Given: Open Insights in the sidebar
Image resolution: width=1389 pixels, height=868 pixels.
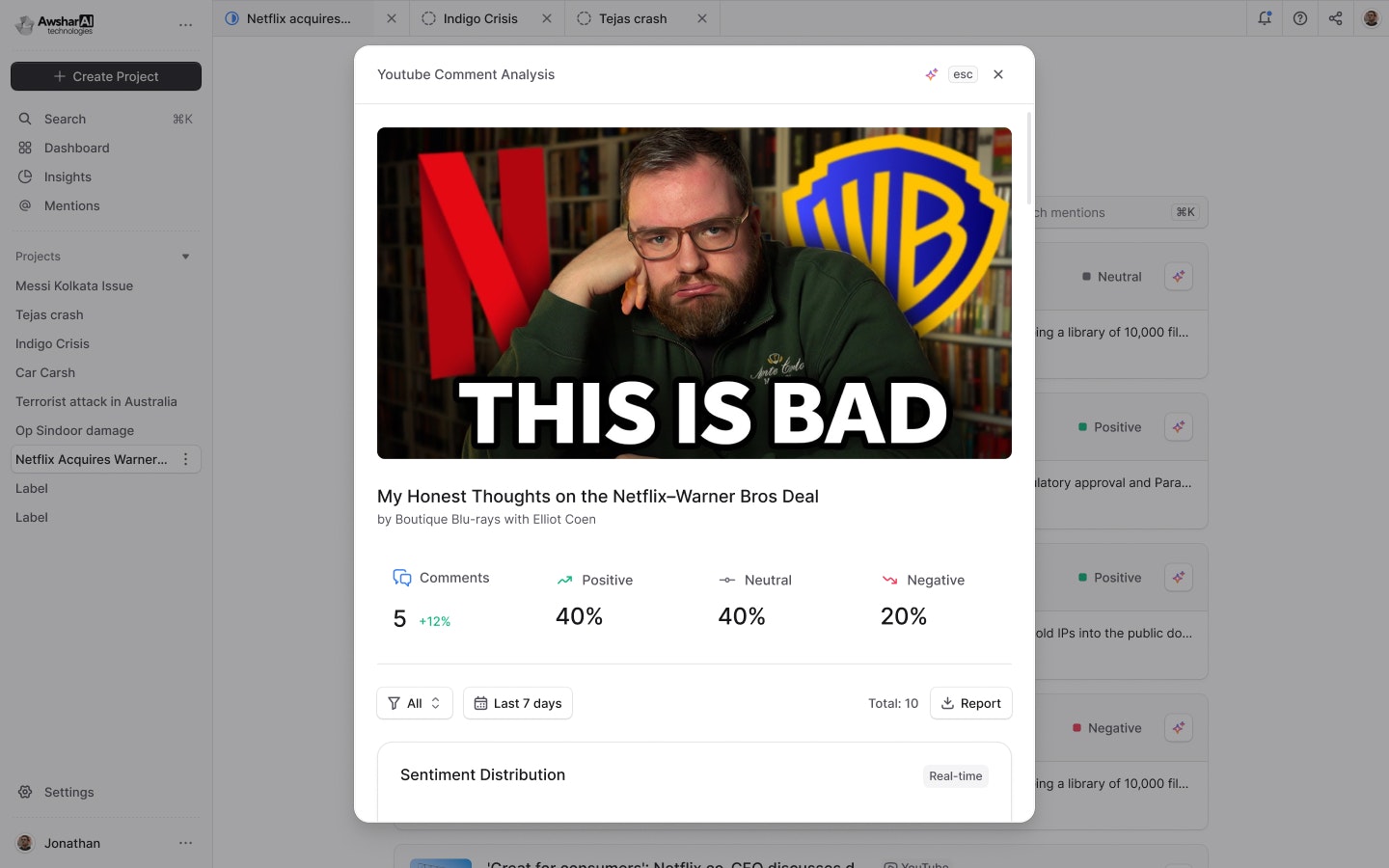Looking at the screenshot, I should tap(106, 176).
